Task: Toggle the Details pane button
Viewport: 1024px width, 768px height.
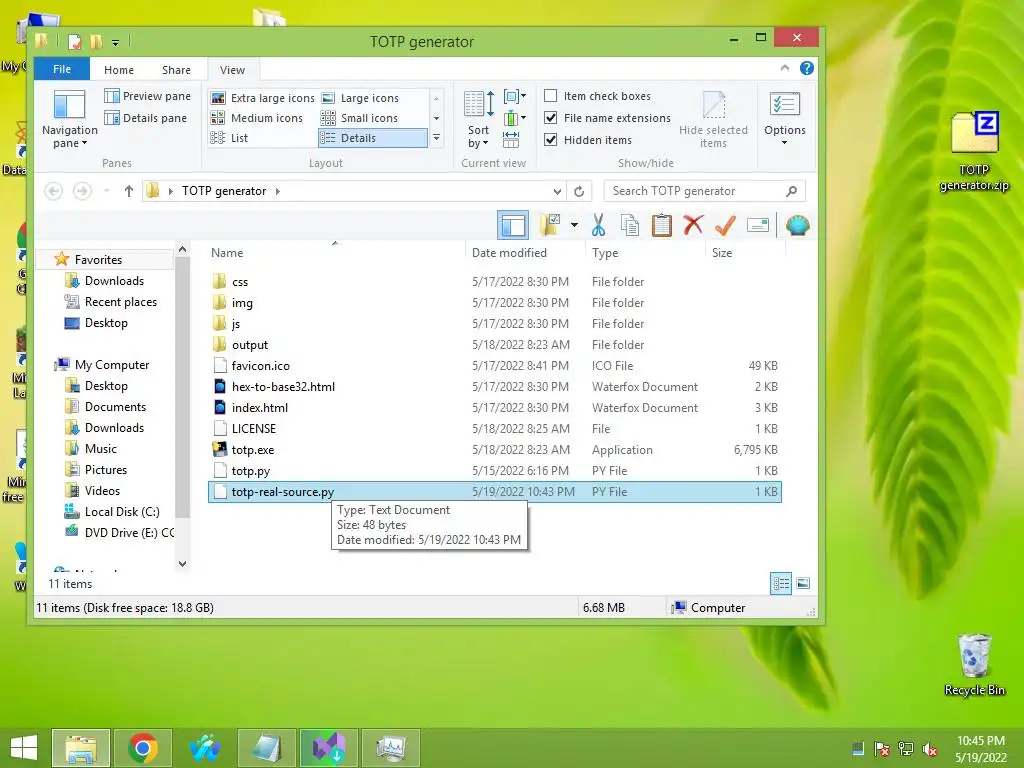Action: (x=146, y=118)
